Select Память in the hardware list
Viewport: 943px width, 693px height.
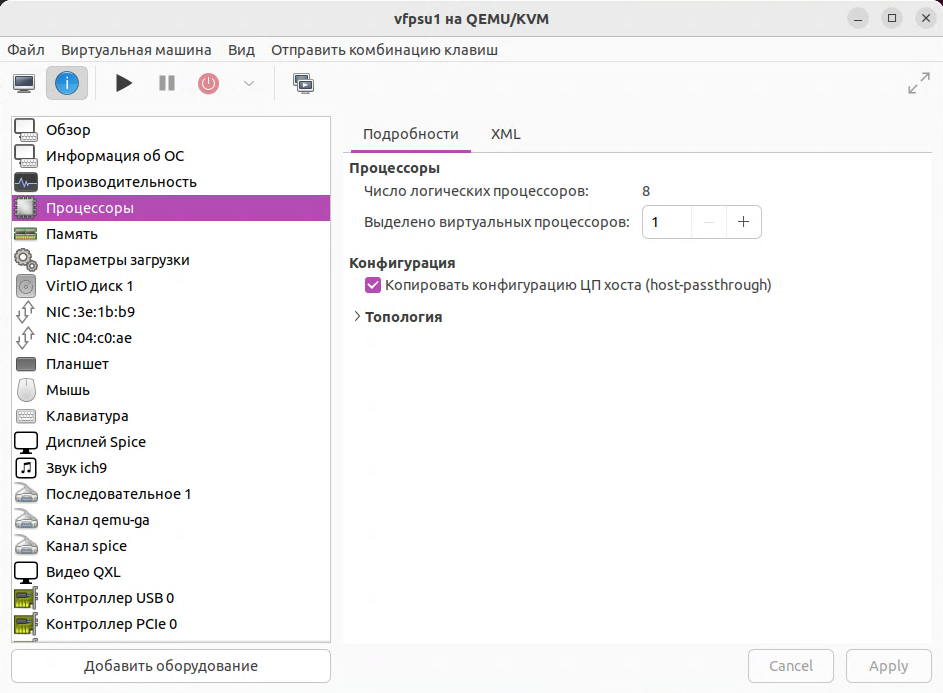point(72,234)
